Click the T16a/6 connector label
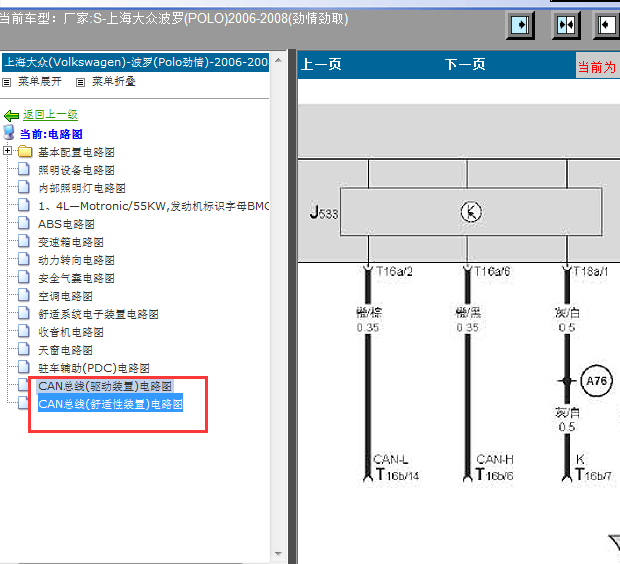This screenshot has width=620, height=564. [492, 271]
